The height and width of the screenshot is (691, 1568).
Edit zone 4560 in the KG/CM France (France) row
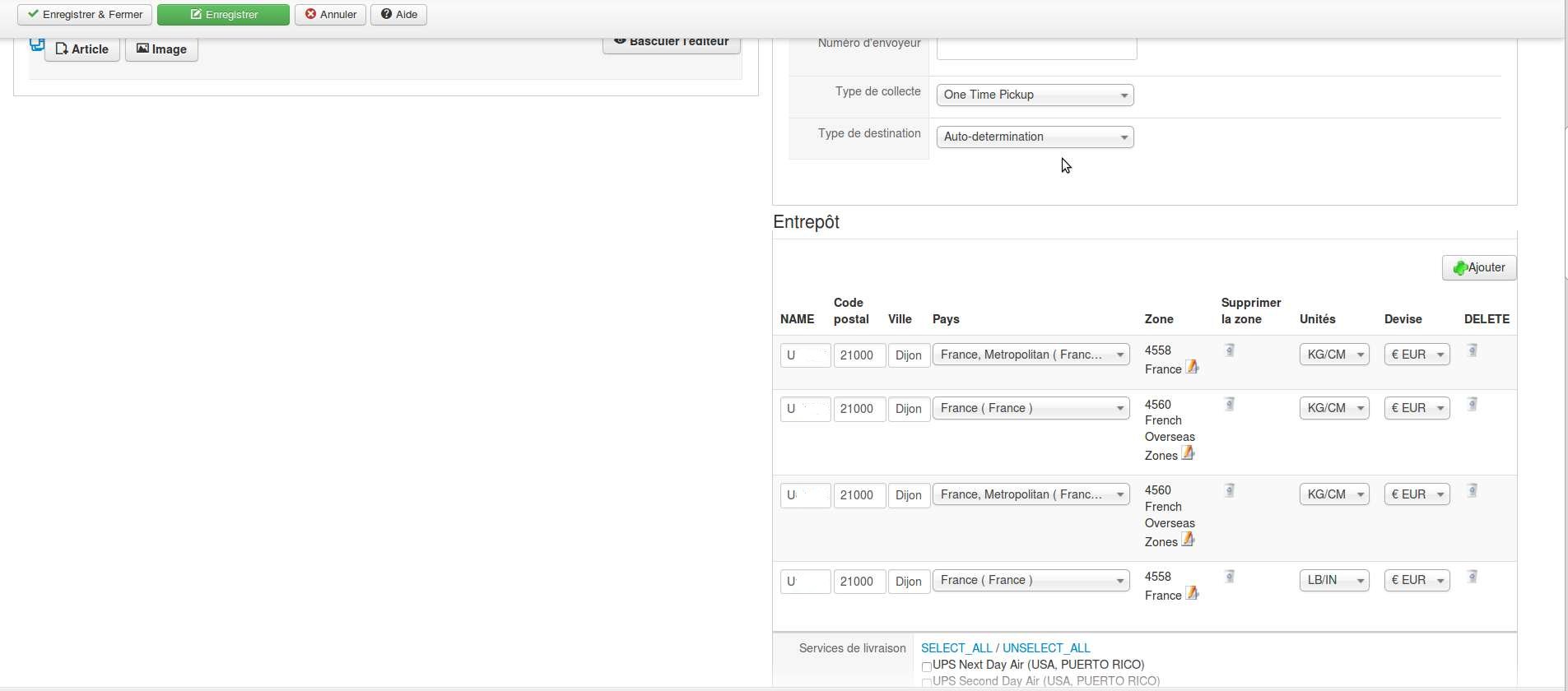(x=1188, y=453)
